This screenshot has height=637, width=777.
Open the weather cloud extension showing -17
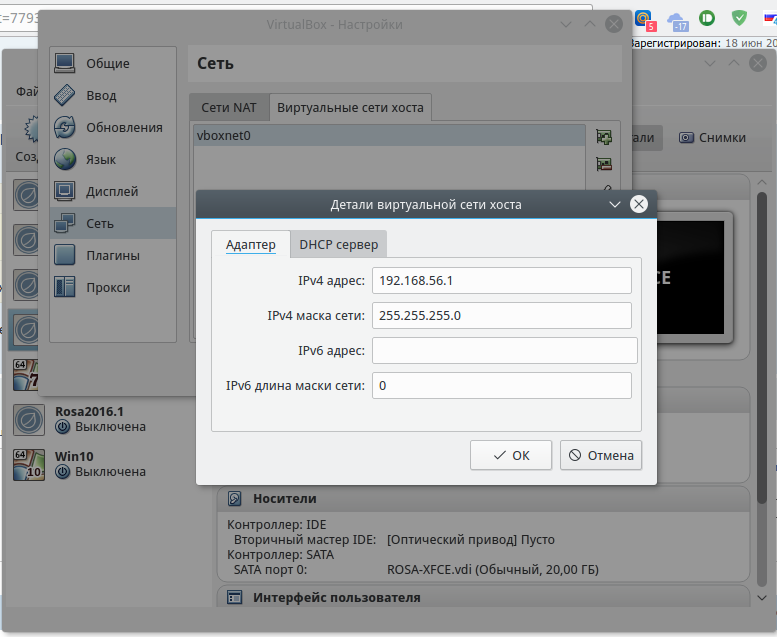coord(678,22)
